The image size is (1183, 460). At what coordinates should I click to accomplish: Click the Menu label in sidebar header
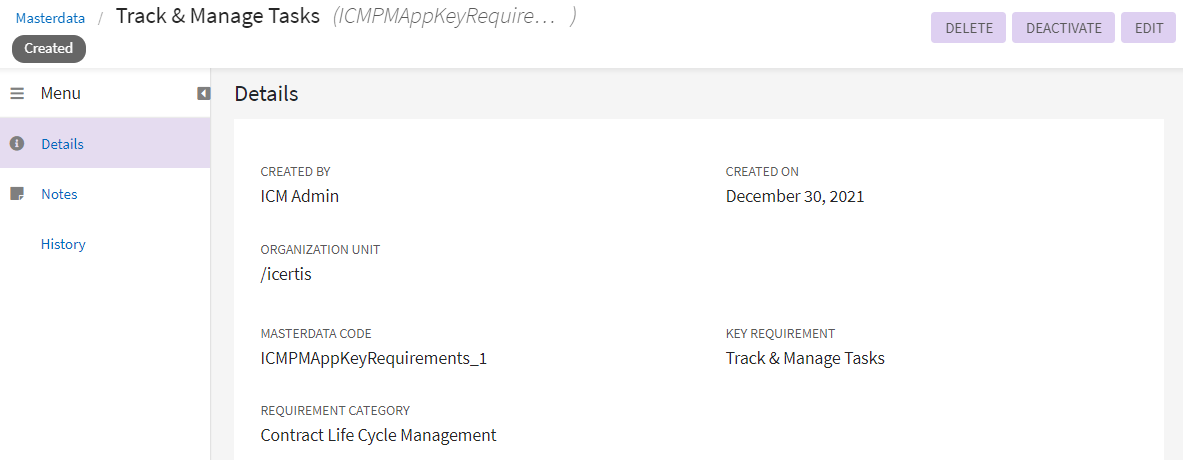61,93
